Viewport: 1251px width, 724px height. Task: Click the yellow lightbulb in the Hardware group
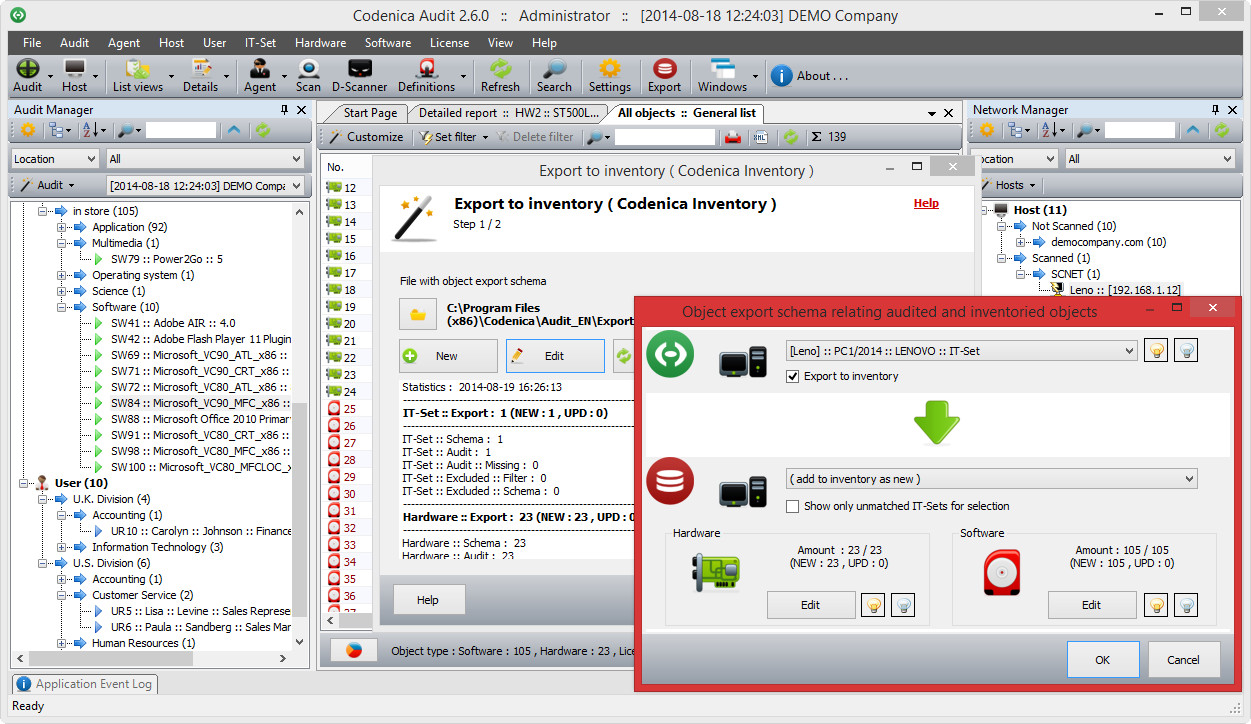[873, 605]
